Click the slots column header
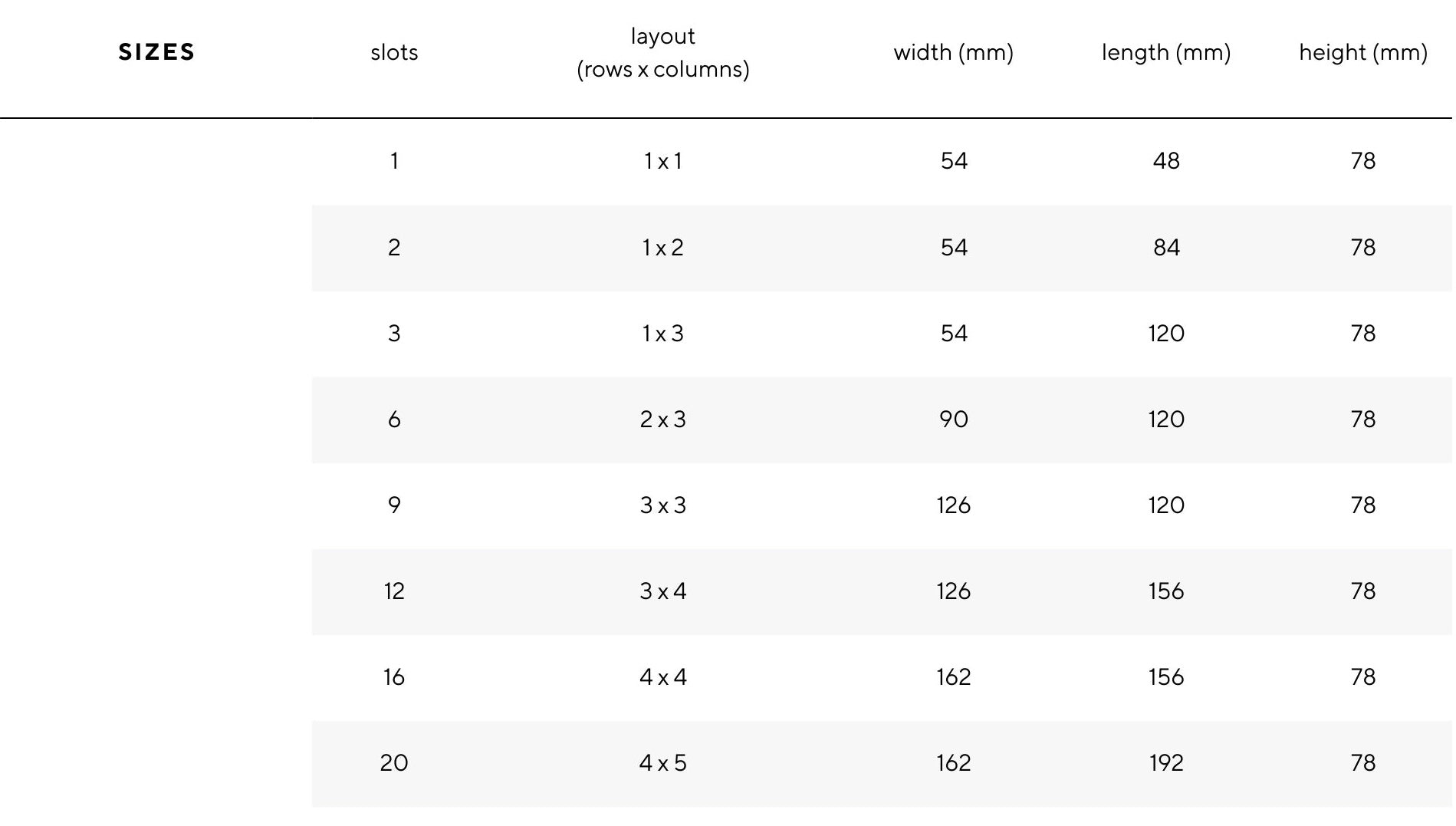Screen dimensions: 1456x826 [394, 52]
